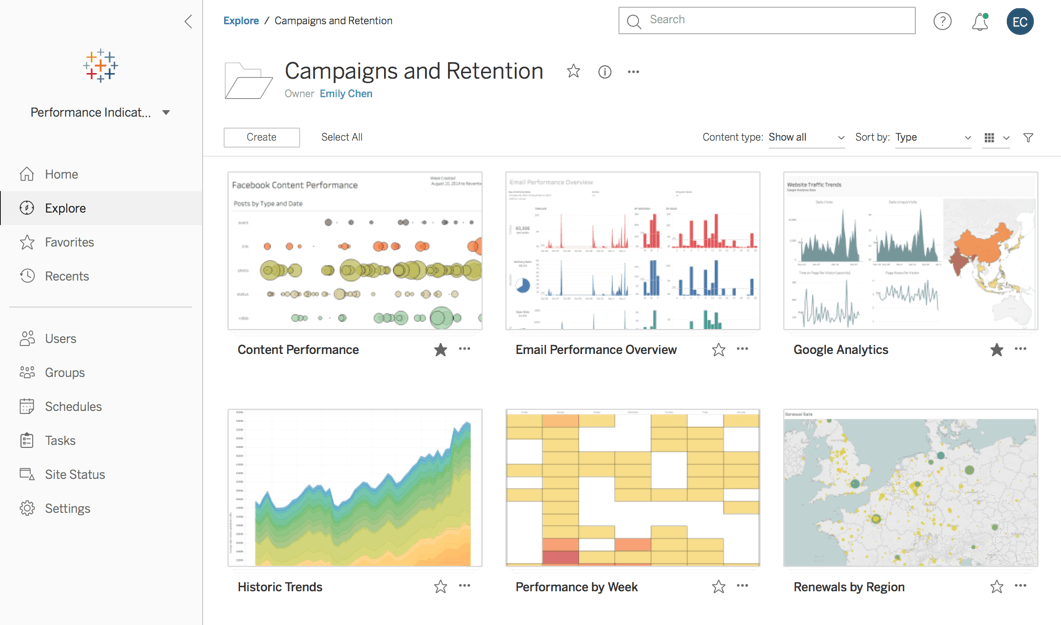Screen dimensions: 1061x625
Task: Unfavorite the Google Analytics workbook
Action: (x=996, y=350)
